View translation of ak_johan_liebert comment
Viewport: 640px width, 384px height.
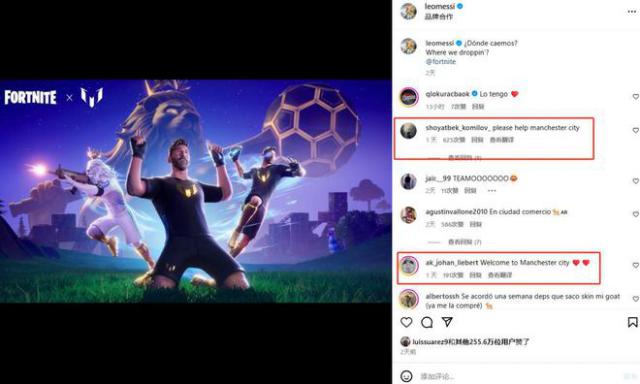[x=500, y=275]
